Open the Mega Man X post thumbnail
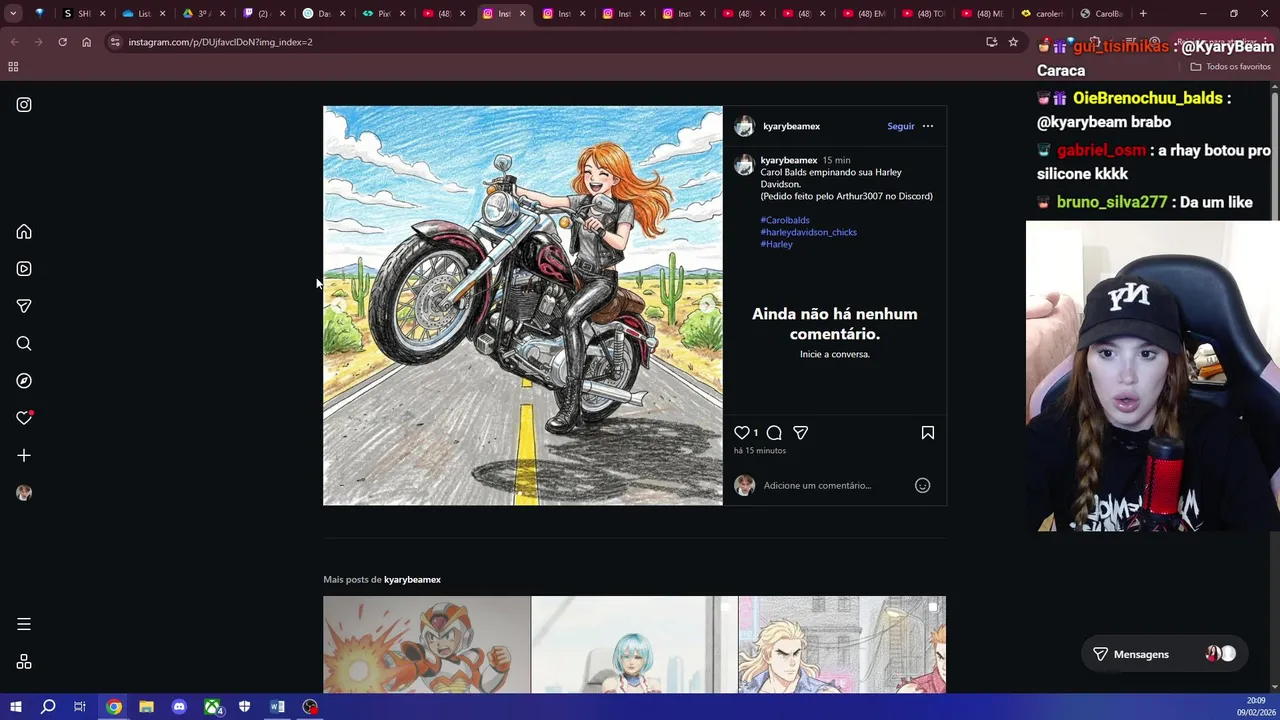Screen dimensions: 1280x720 (427, 645)
